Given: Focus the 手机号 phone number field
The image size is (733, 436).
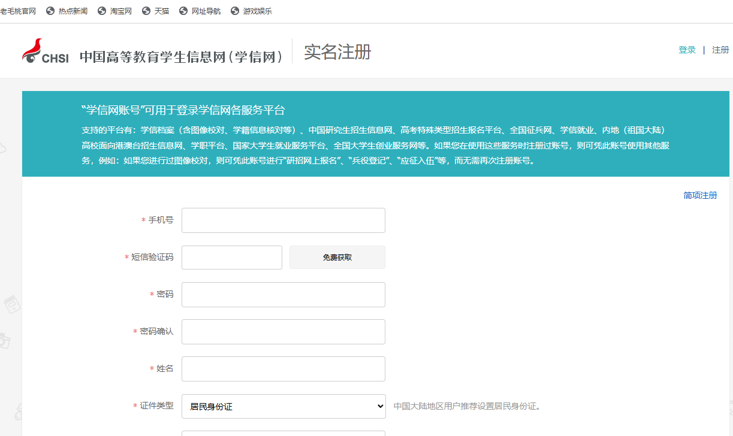Looking at the screenshot, I should [x=283, y=220].
